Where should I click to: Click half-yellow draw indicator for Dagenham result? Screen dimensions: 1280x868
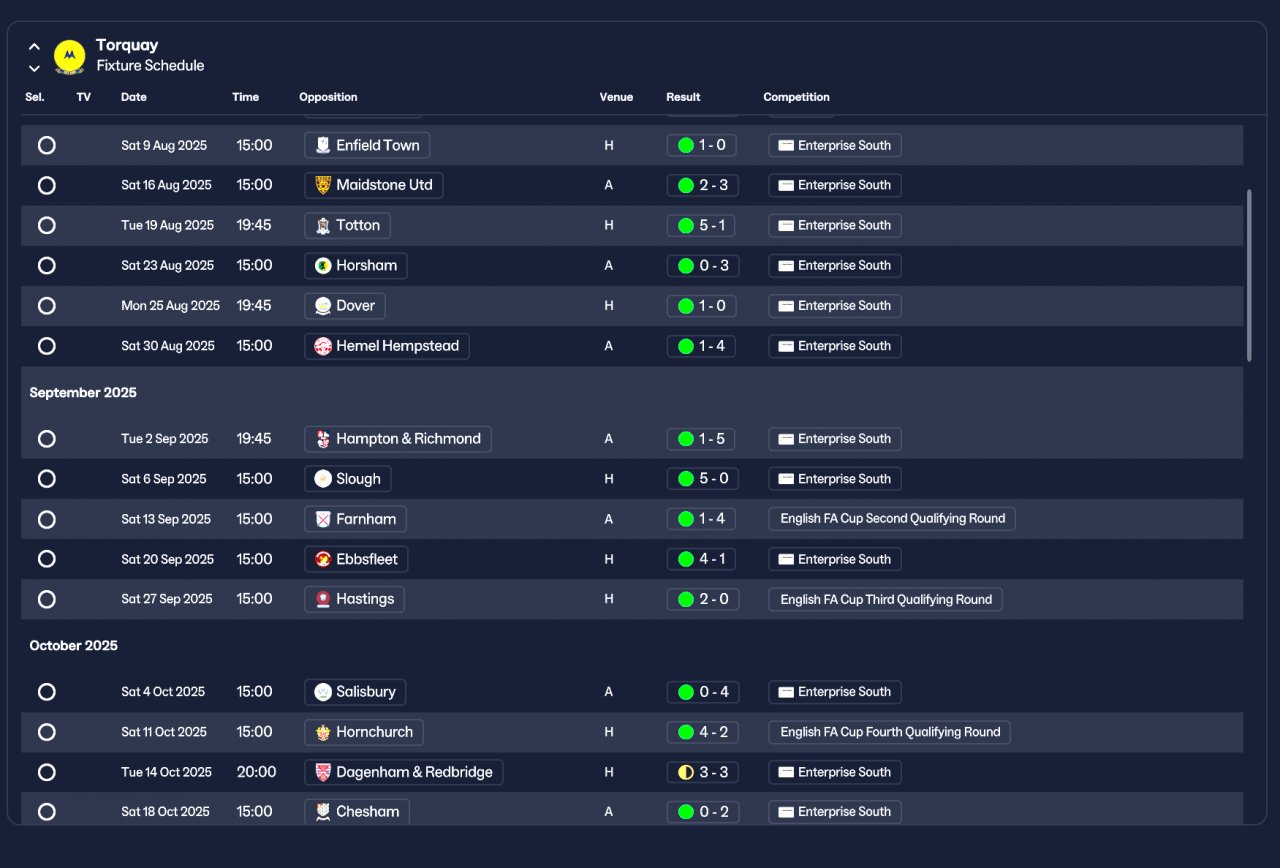686,772
